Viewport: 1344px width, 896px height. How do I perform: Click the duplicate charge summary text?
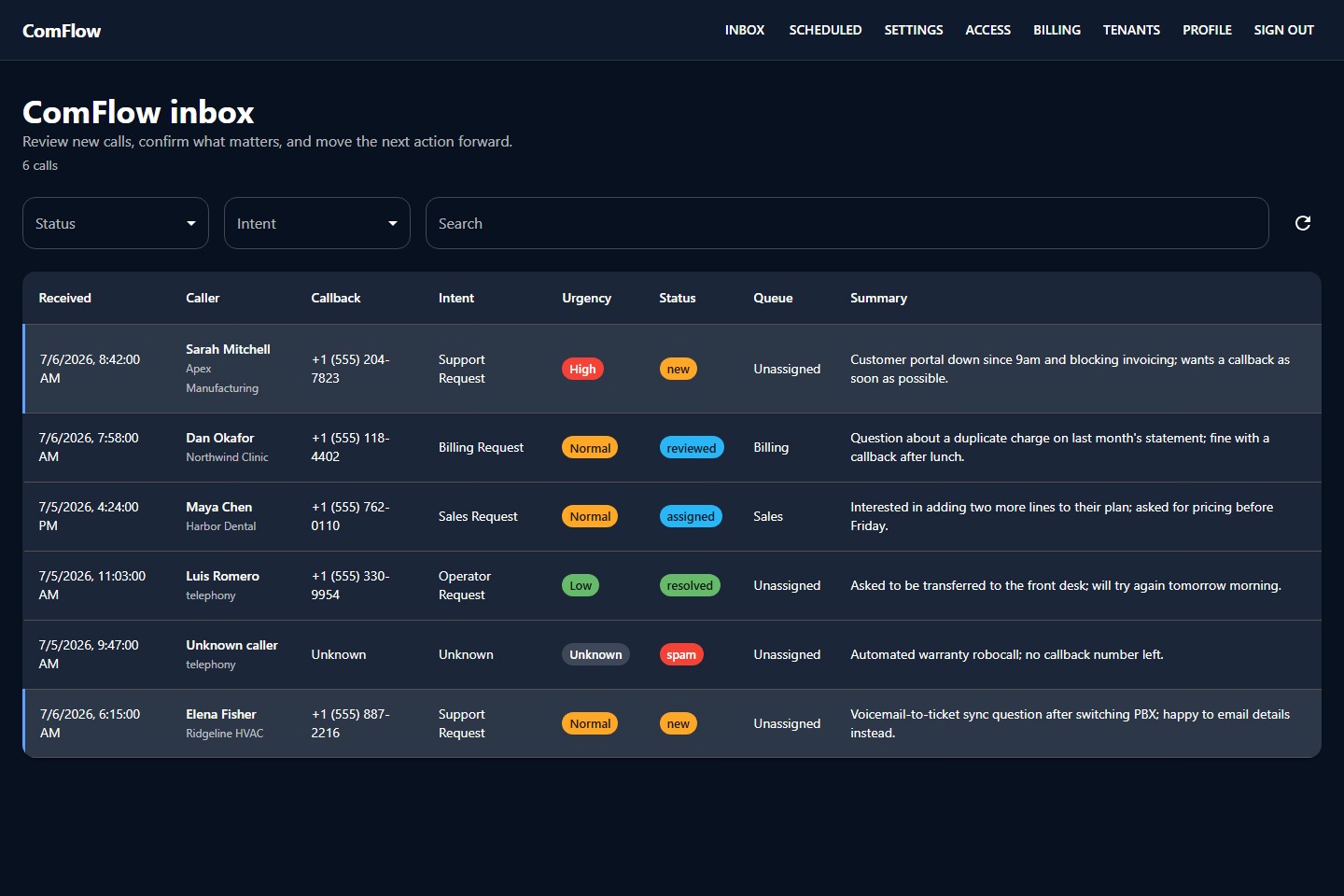[1059, 447]
